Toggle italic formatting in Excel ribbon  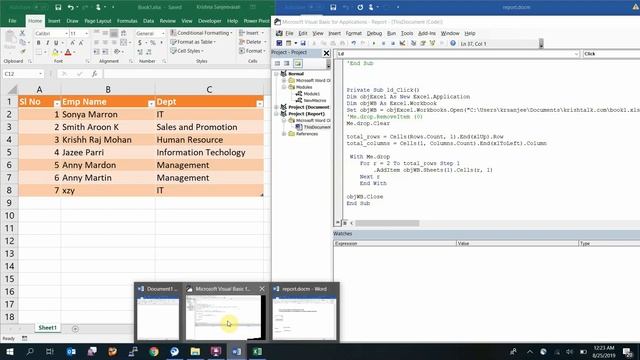click(x=47, y=43)
